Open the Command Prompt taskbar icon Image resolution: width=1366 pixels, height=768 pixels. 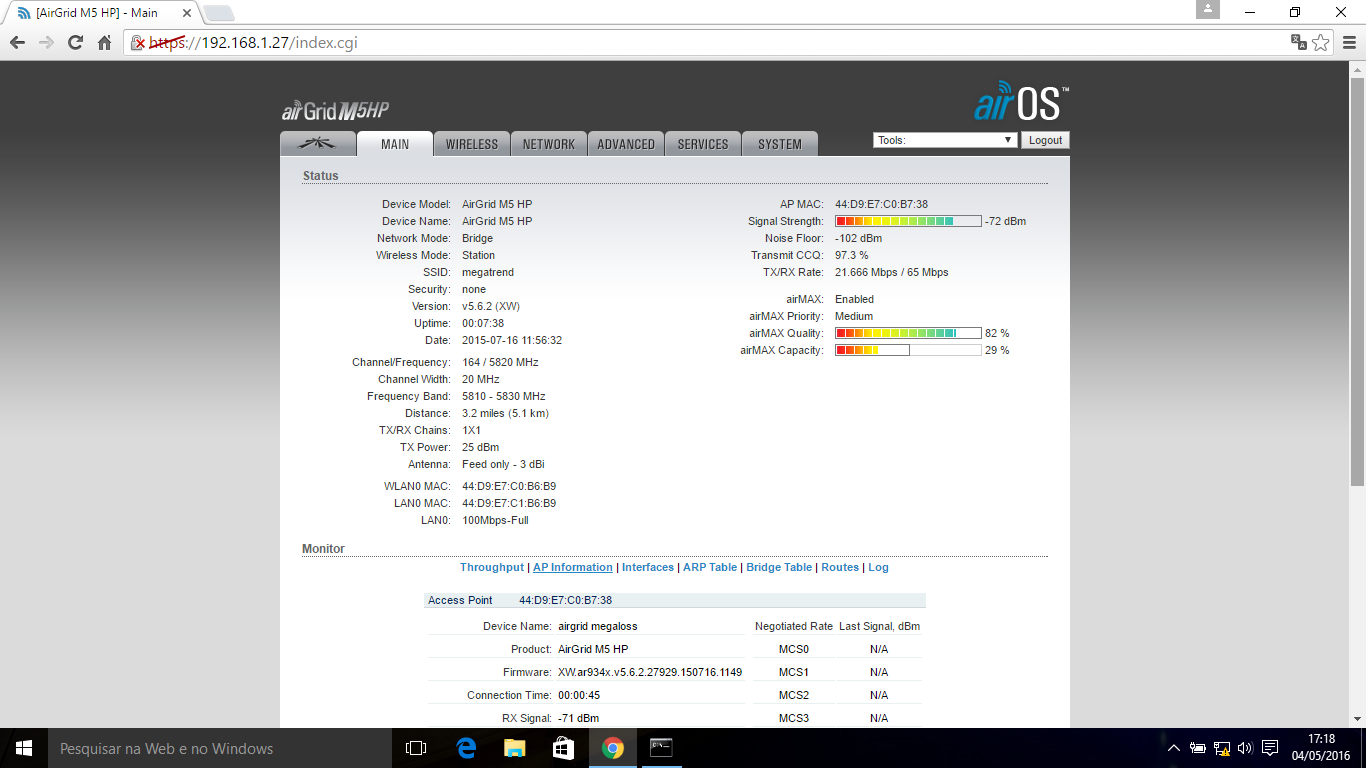coord(661,748)
